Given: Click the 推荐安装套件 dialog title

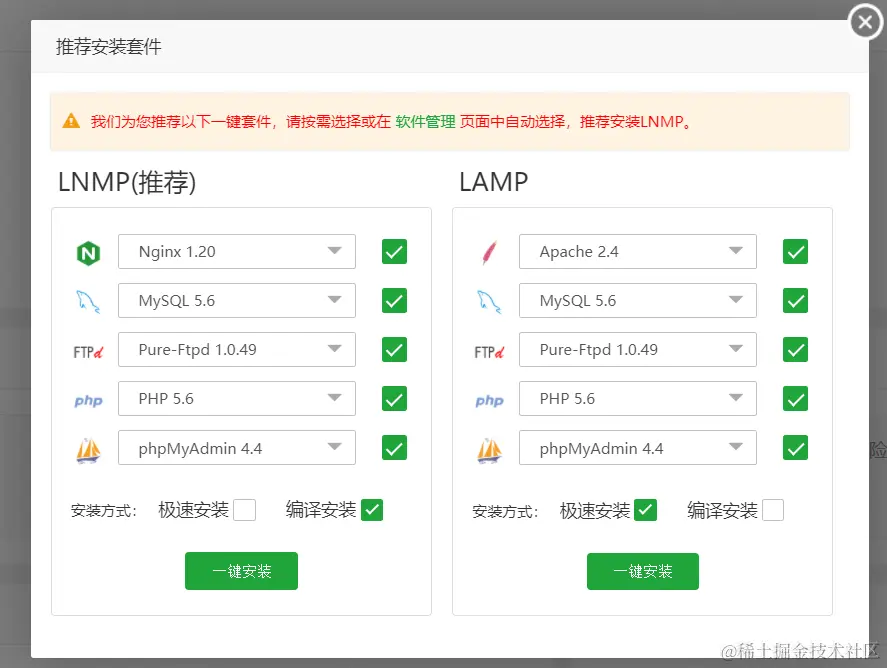Looking at the screenshot, I should 109,46.
